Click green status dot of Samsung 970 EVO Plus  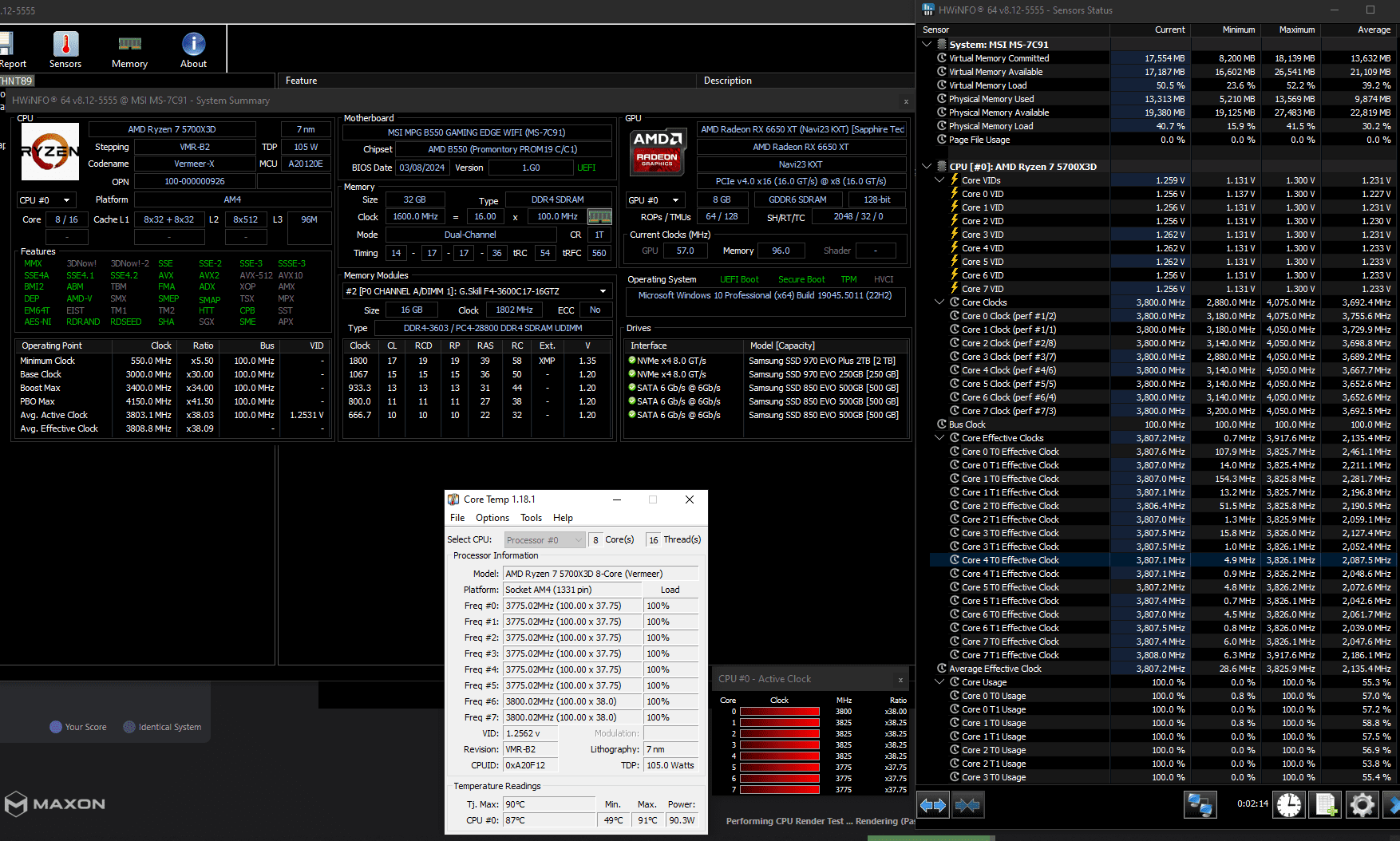pos(632,361)
